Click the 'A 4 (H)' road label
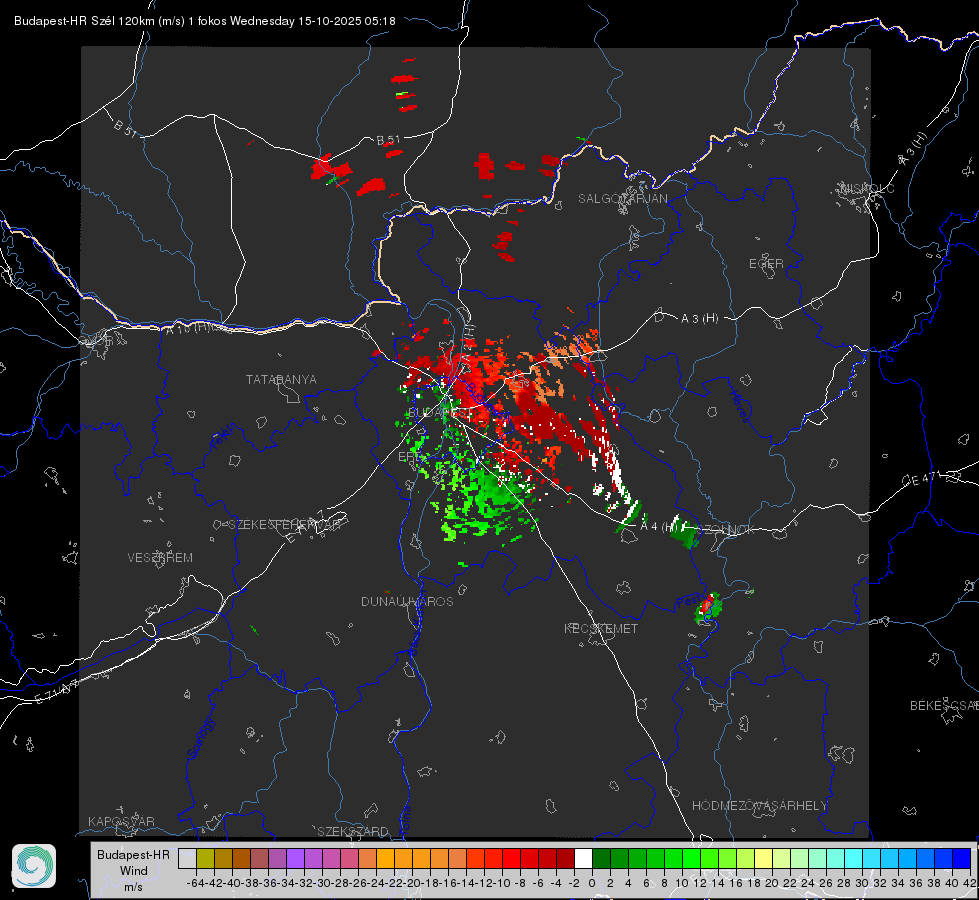 (x=658, y=527)
